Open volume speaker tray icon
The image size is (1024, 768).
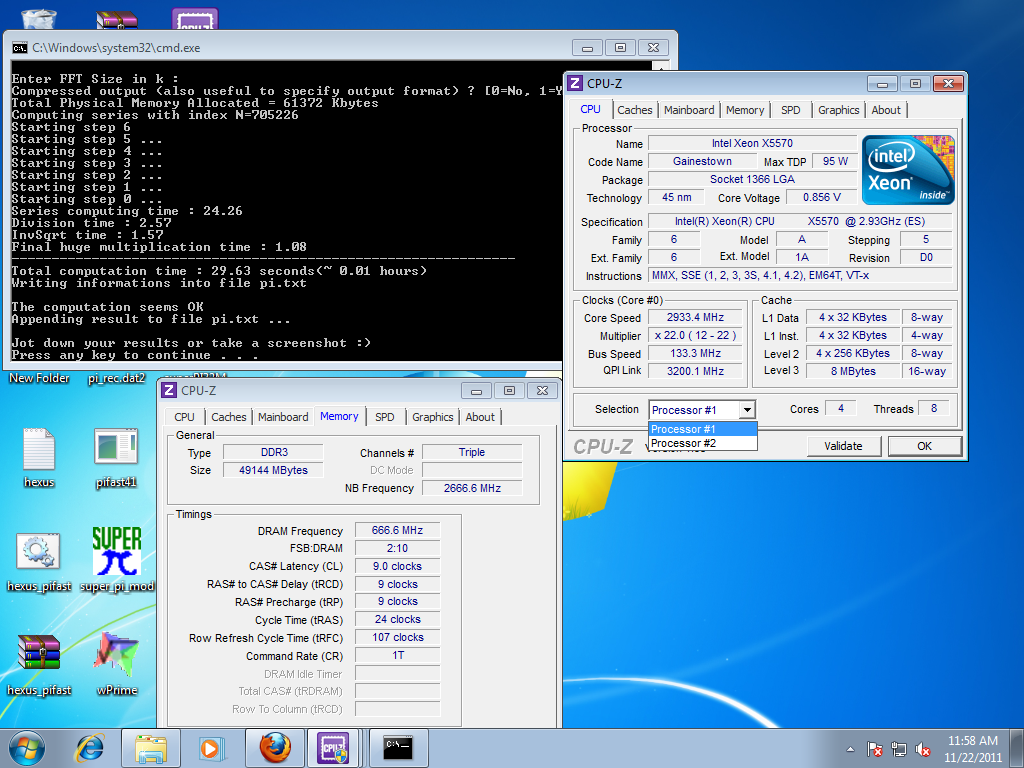[x=923, y=750]
